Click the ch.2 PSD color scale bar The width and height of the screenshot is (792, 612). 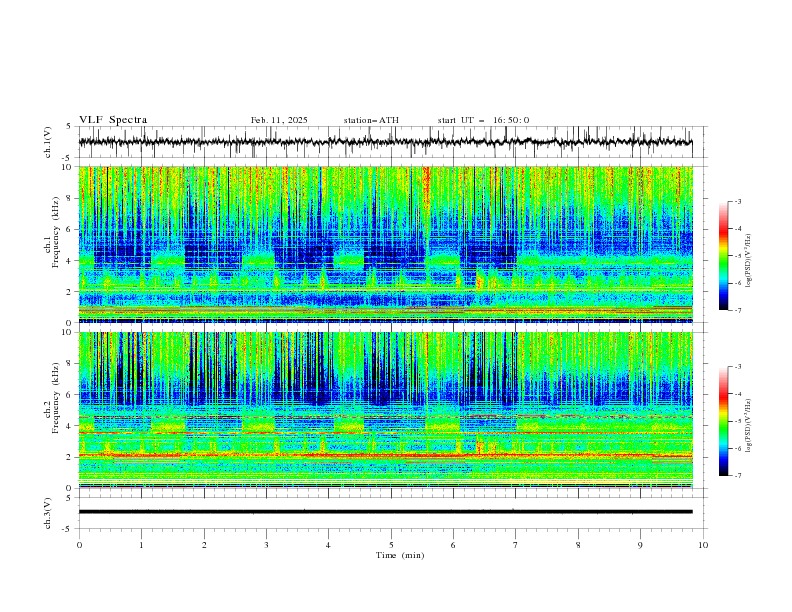coord(723,421)
